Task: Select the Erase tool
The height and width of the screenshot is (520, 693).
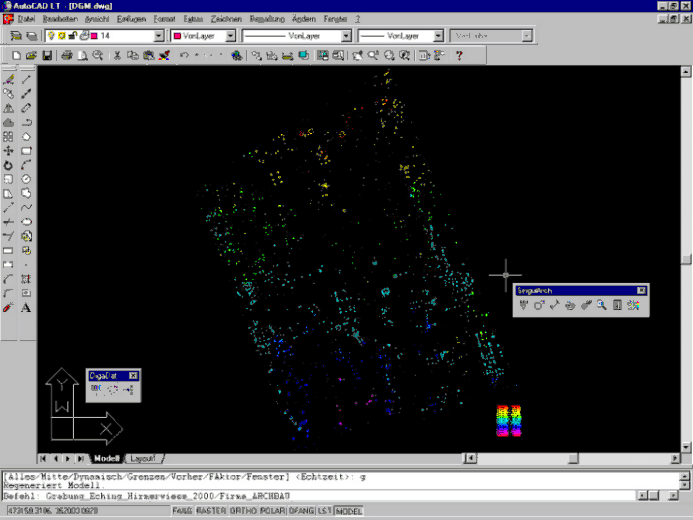Action: [x=9, y=79]
